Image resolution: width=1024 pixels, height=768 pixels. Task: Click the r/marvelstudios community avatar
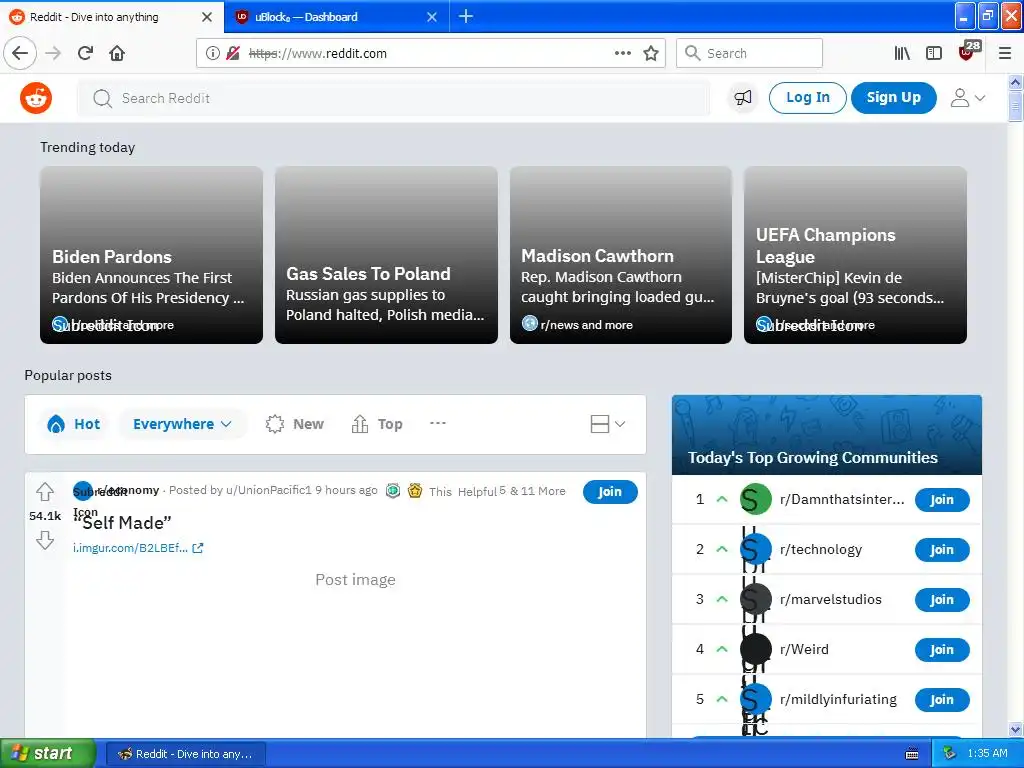click(756, 600)
